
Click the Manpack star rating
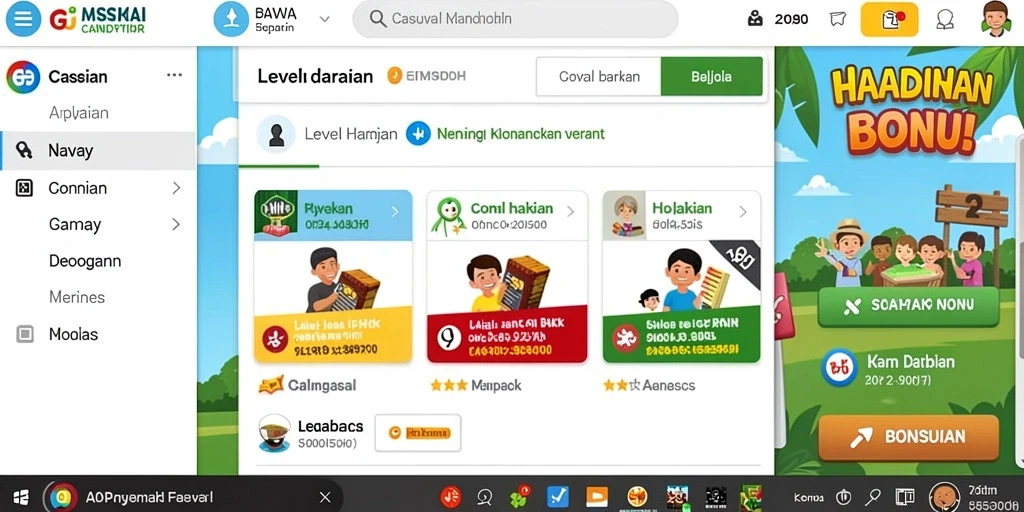click(x=449, y=385)
